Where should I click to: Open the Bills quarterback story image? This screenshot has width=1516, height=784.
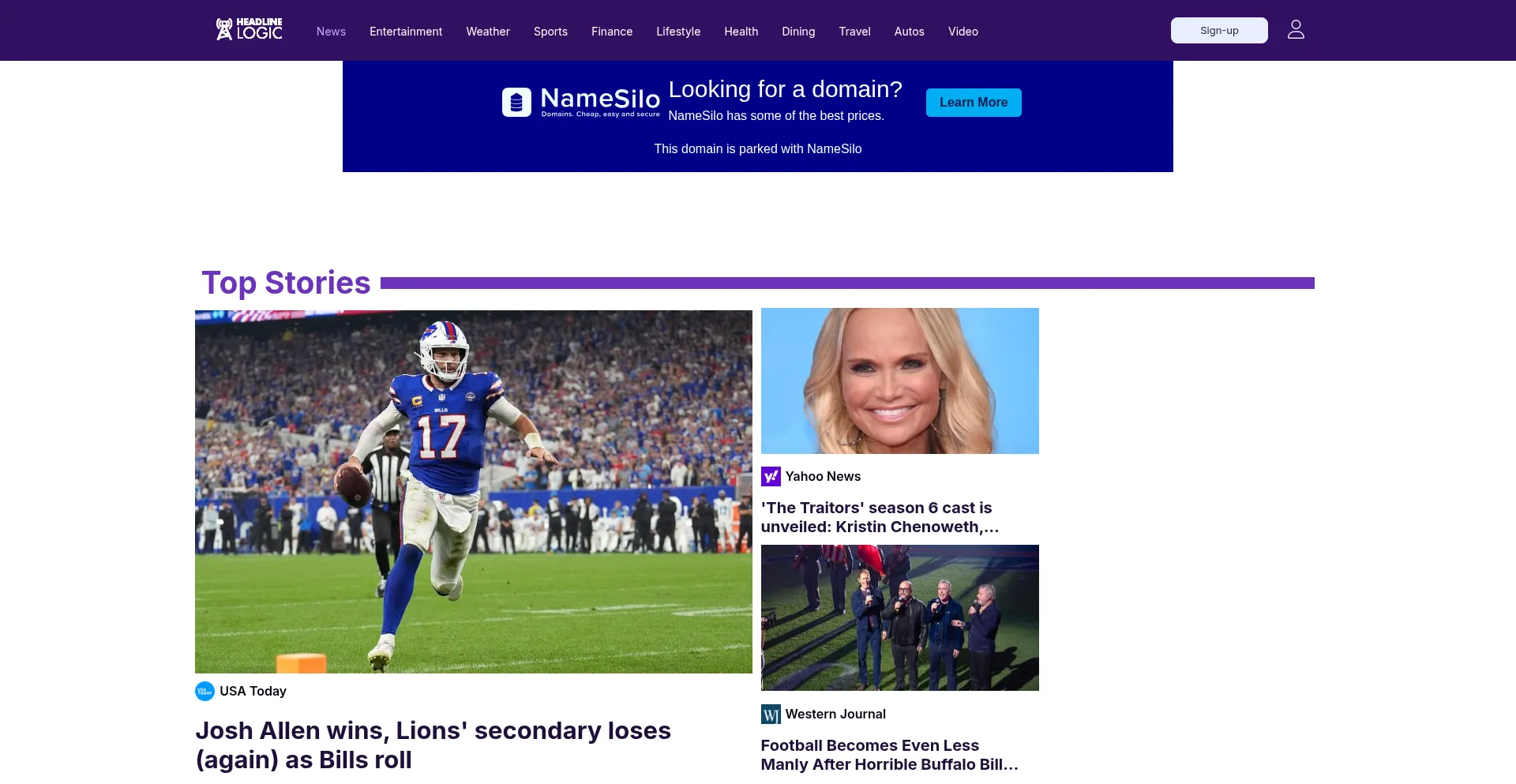click(474, 492)
